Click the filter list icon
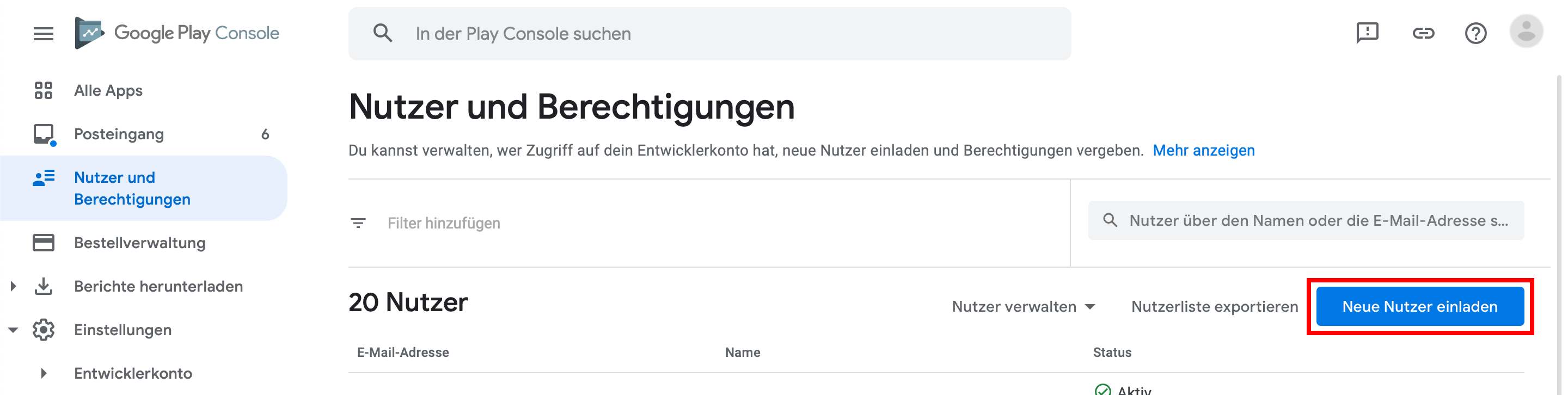The image size is (1568, 395). 359,224
